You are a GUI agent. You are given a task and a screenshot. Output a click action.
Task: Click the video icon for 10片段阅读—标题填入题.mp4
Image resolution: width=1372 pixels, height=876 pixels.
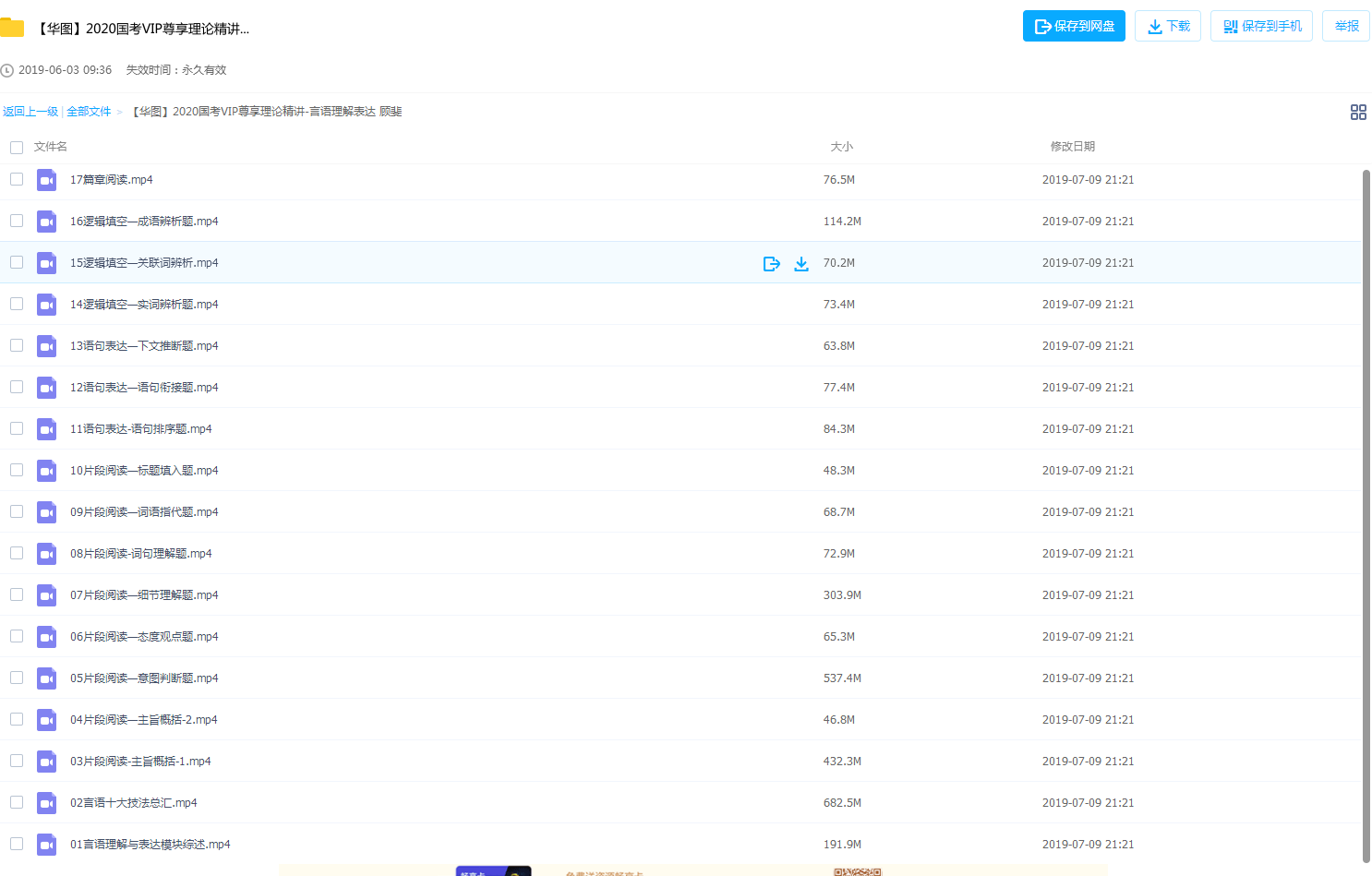(x=47, y=471)
